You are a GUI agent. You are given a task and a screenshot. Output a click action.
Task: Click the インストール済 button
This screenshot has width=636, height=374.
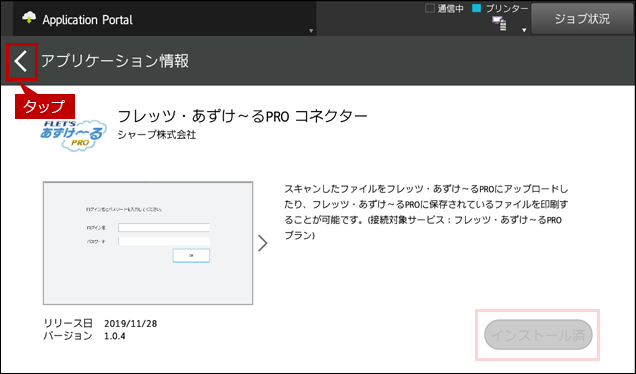(538, 335)
